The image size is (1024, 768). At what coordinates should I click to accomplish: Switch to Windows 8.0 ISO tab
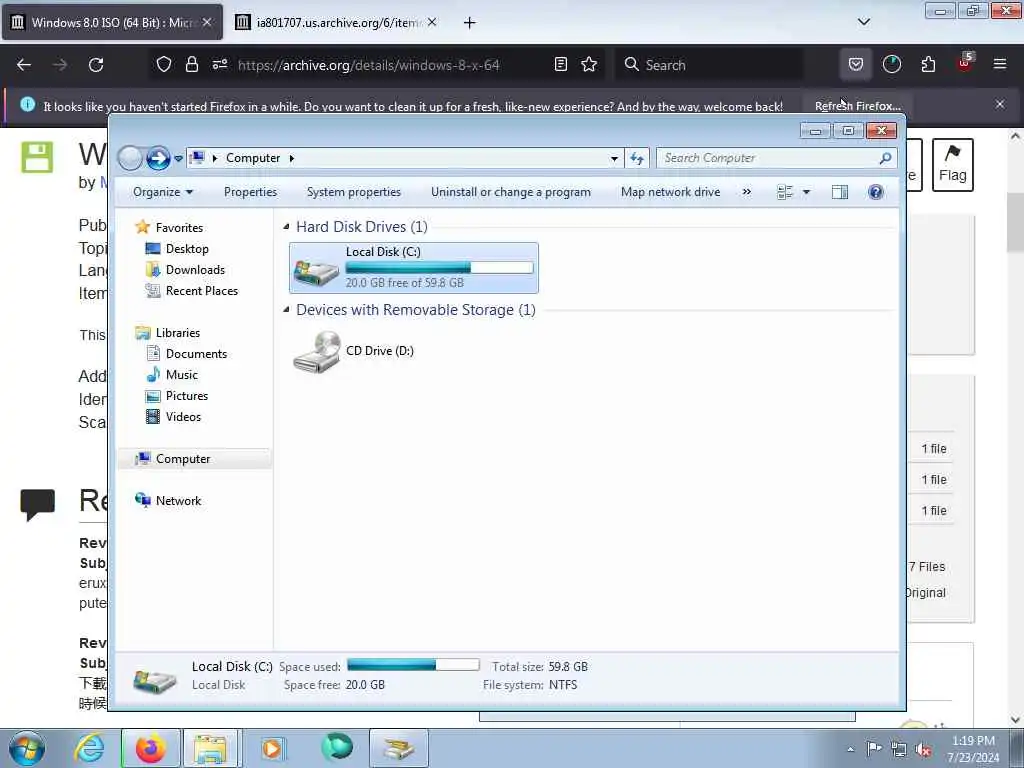[112, 22]
